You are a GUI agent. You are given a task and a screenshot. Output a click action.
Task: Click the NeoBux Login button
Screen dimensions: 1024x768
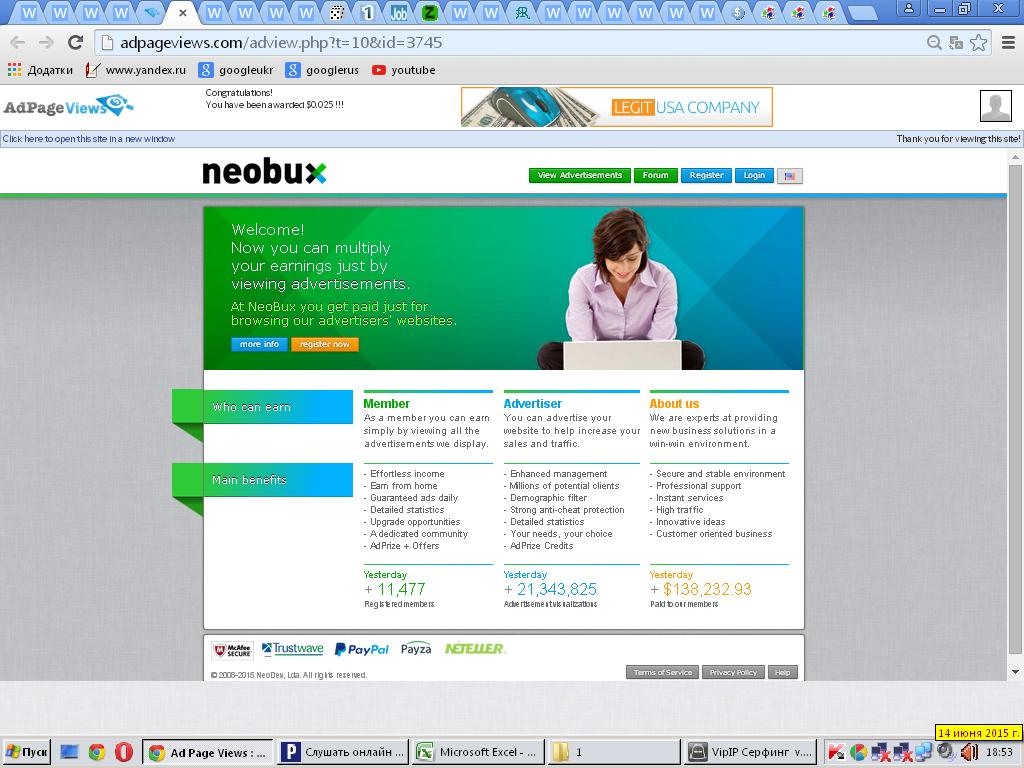click(x=754, y=175)
